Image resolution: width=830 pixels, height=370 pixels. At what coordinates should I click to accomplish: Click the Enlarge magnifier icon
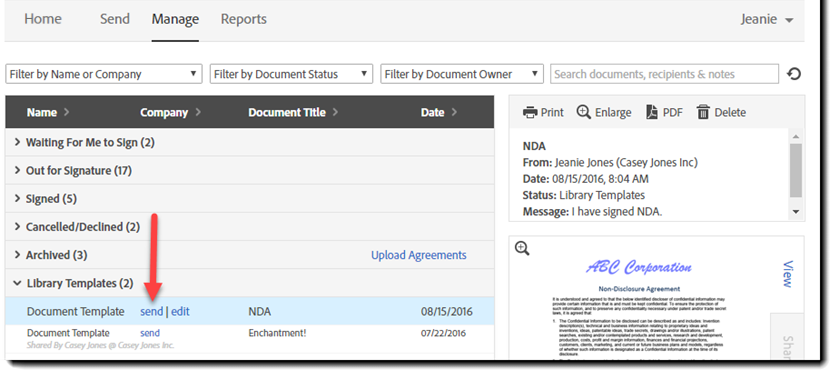point(584,112)
